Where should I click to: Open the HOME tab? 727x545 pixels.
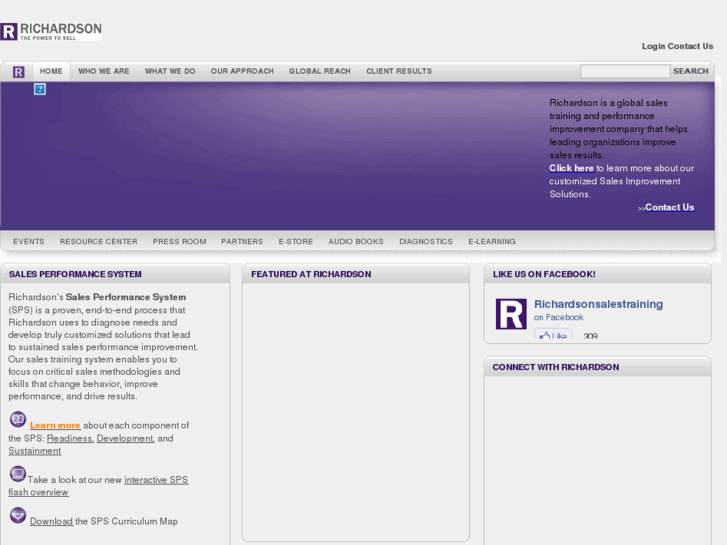(51, 71)
